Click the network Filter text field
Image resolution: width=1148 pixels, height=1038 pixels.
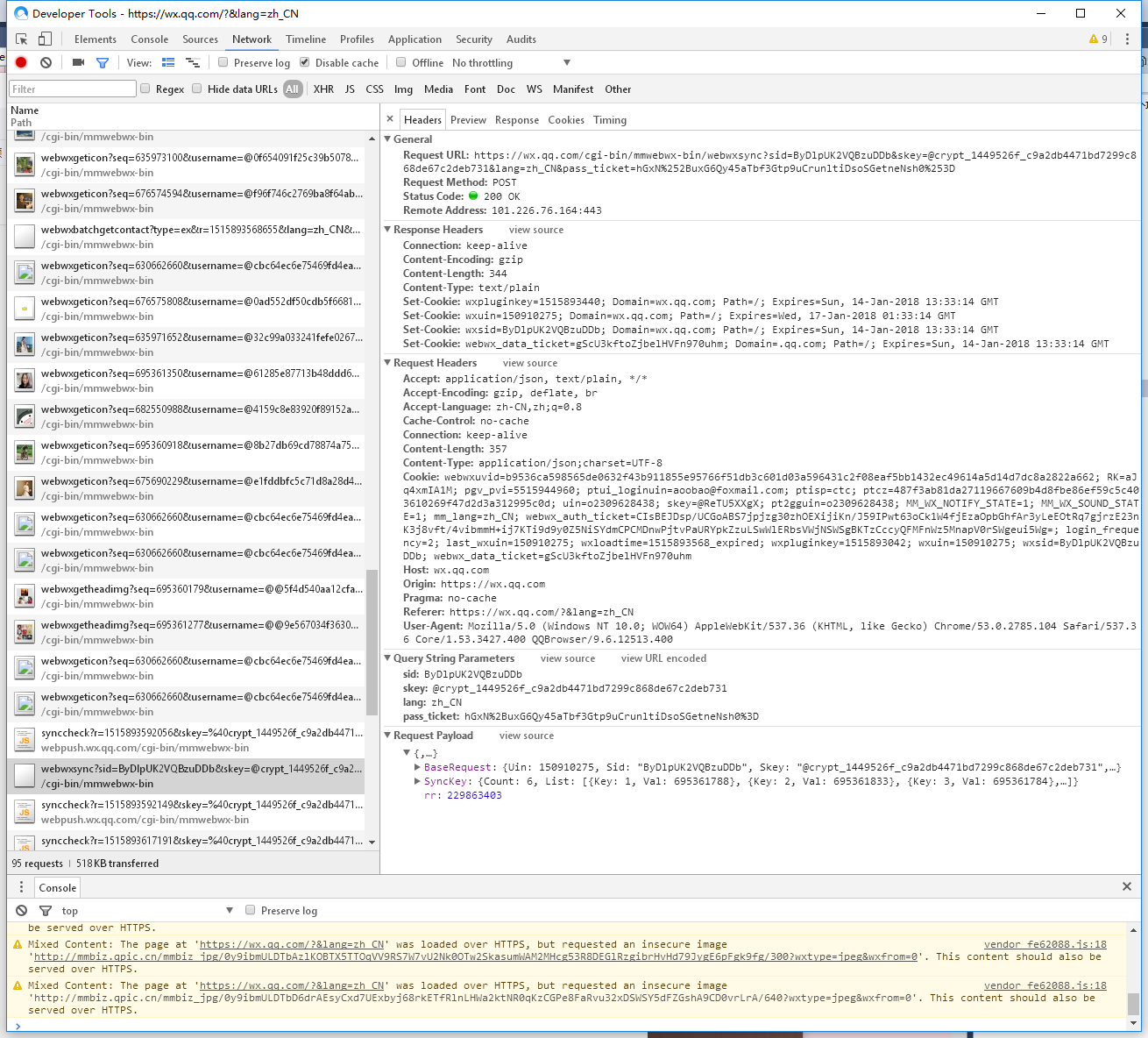(73, 89)
